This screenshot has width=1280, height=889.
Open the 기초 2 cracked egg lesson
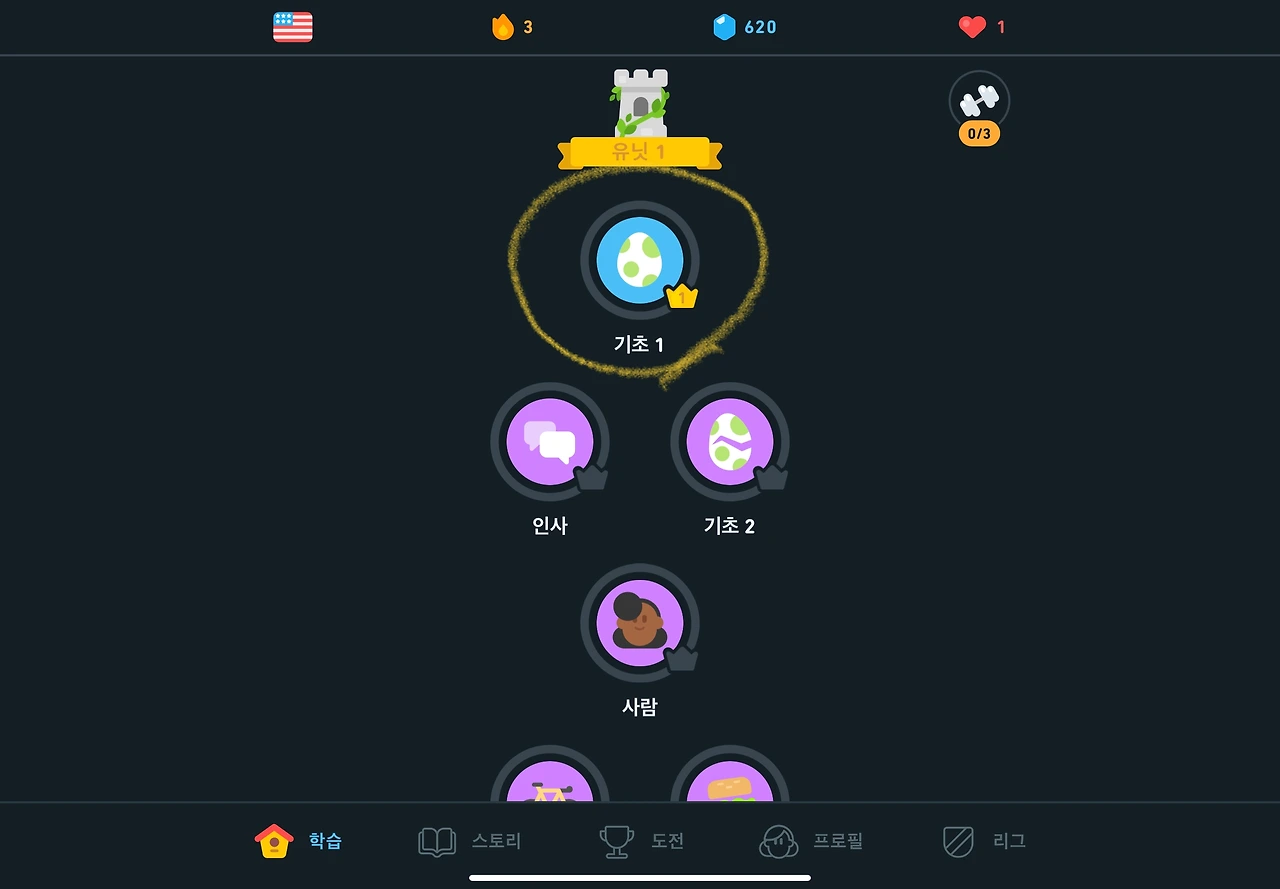click(x=730, y=441)
